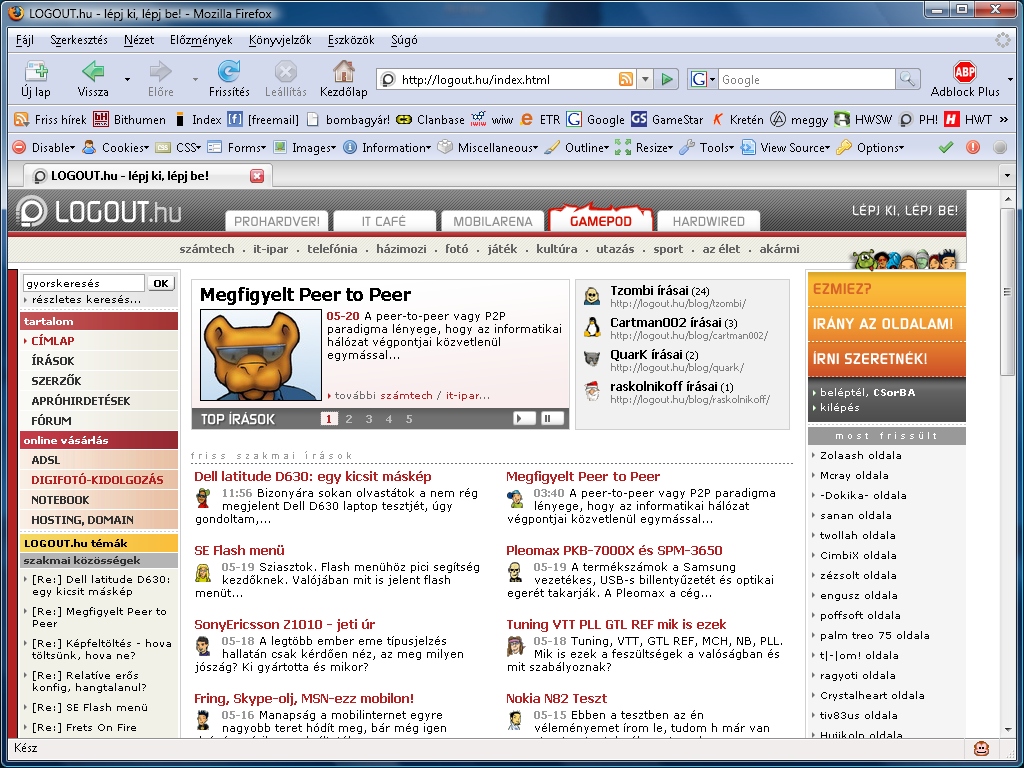Viewport: 1024px width, 768px height.
Task: Click the search magnifier icon
Action: coord(907,80)
